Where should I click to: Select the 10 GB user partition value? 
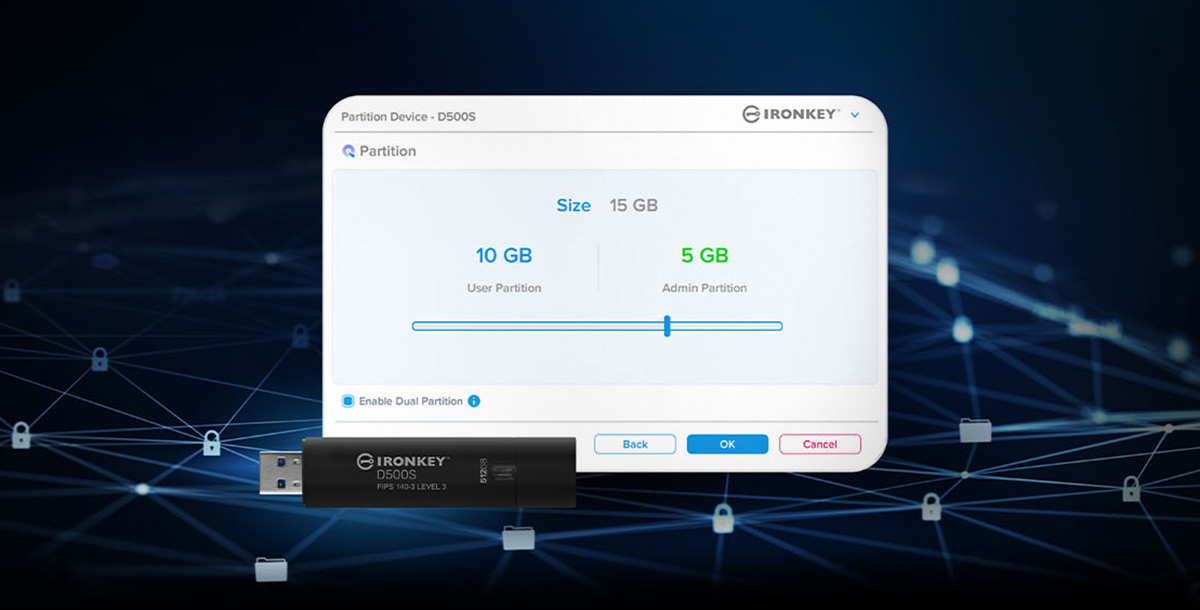504,256
